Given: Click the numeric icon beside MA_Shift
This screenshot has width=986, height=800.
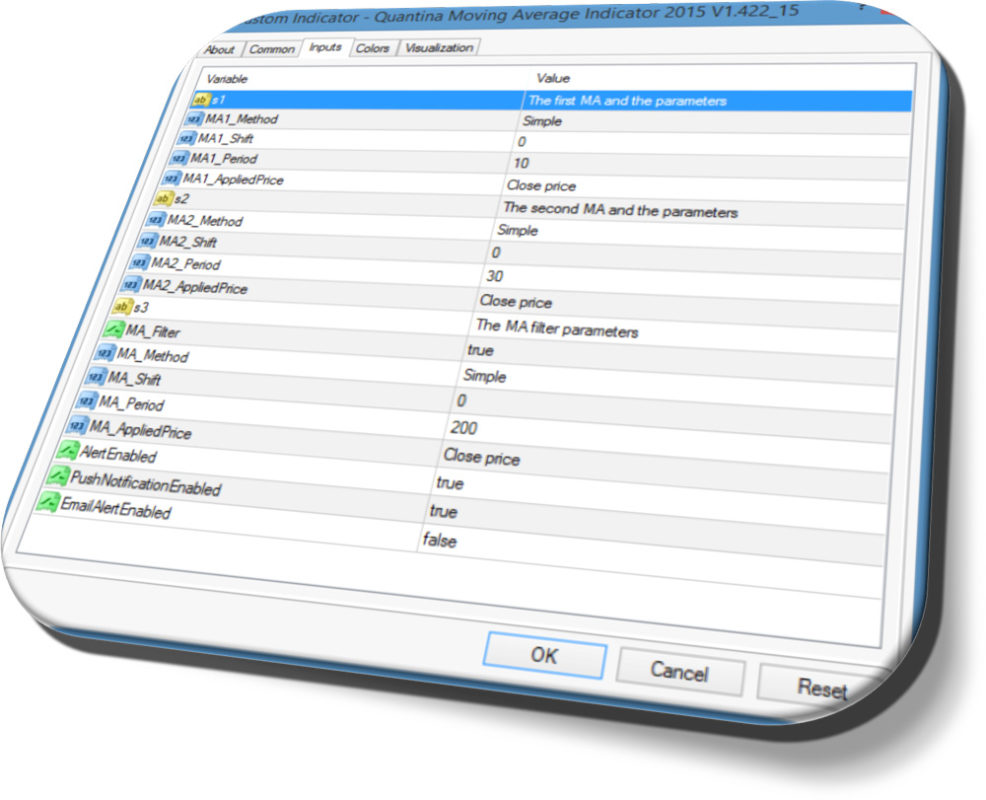Looking at the screenshot, I should pos(96,377).
